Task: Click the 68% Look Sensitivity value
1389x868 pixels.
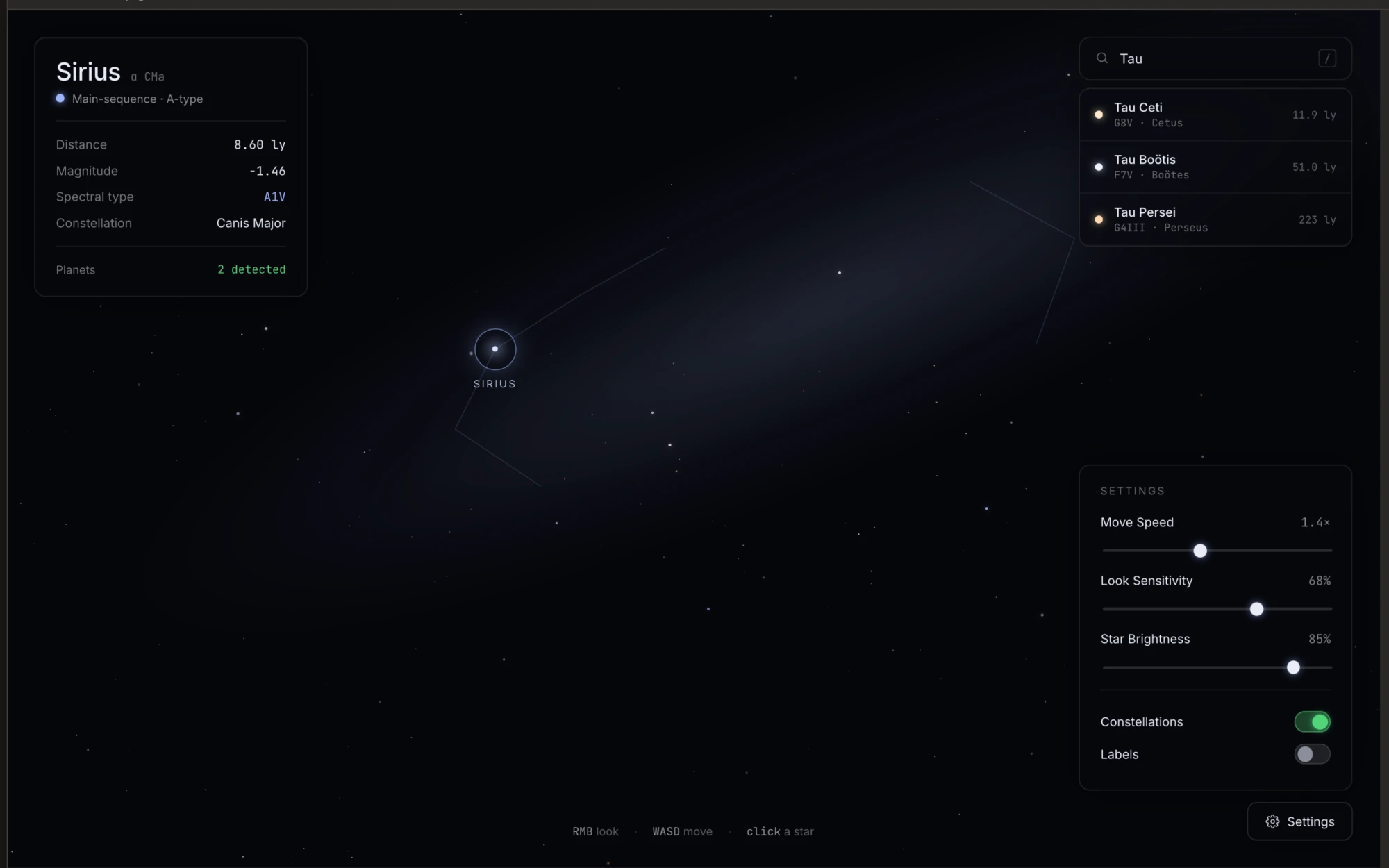Action: (x=1320, y=581)
